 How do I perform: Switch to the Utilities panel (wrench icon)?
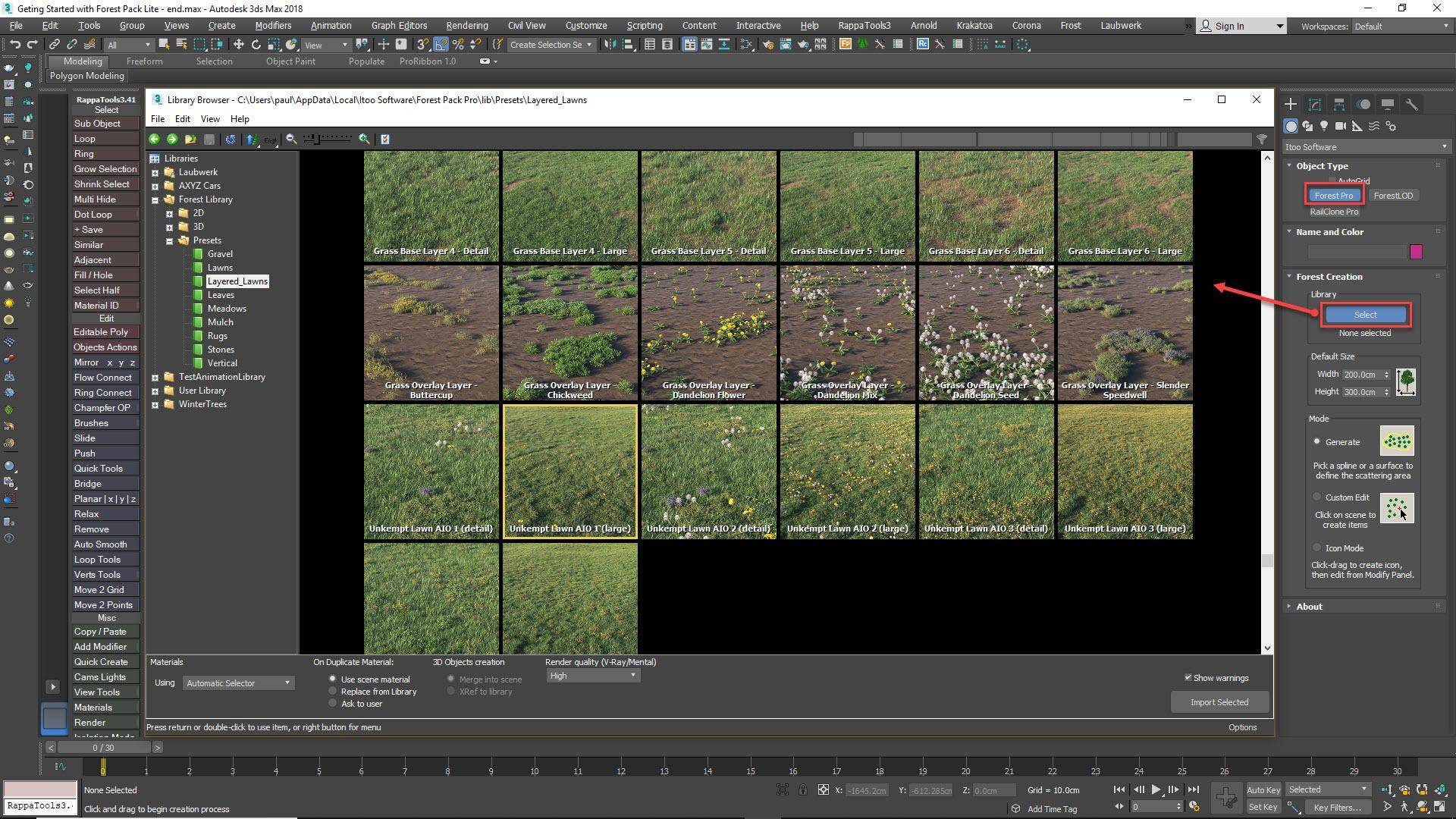click(x=1412, y=105)
